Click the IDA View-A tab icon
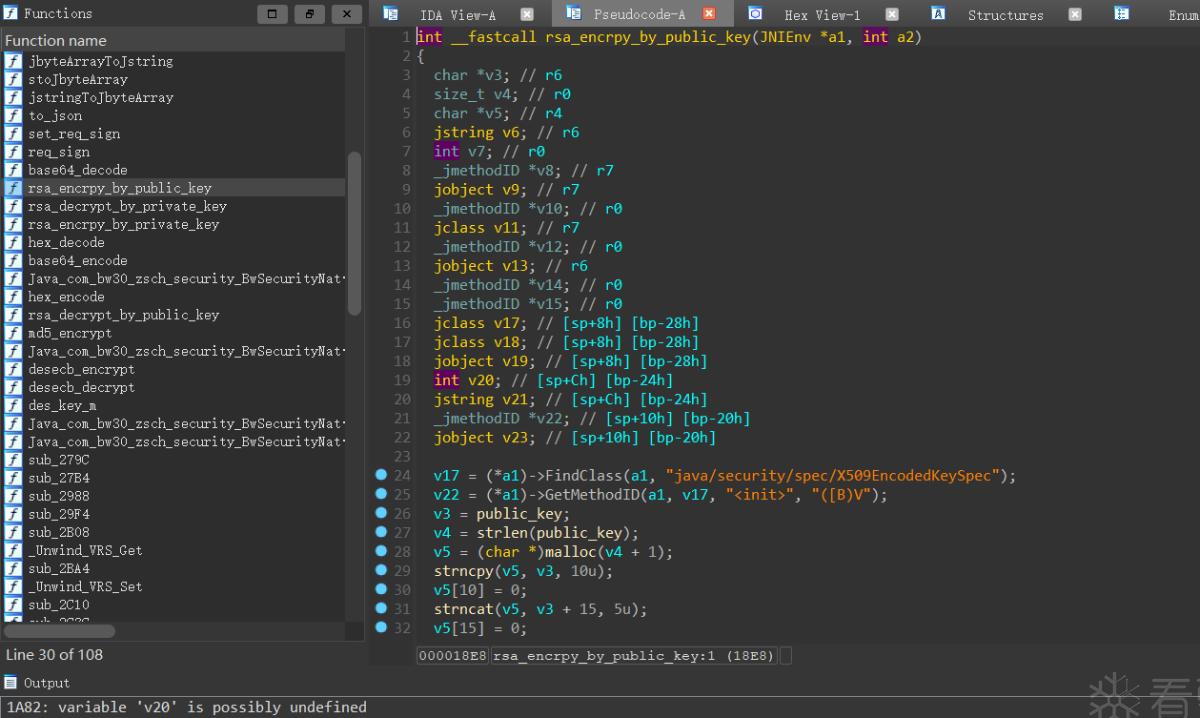The height and width of the screenshot is (718, 1200). pyautogui.click(x=391, y=14)
